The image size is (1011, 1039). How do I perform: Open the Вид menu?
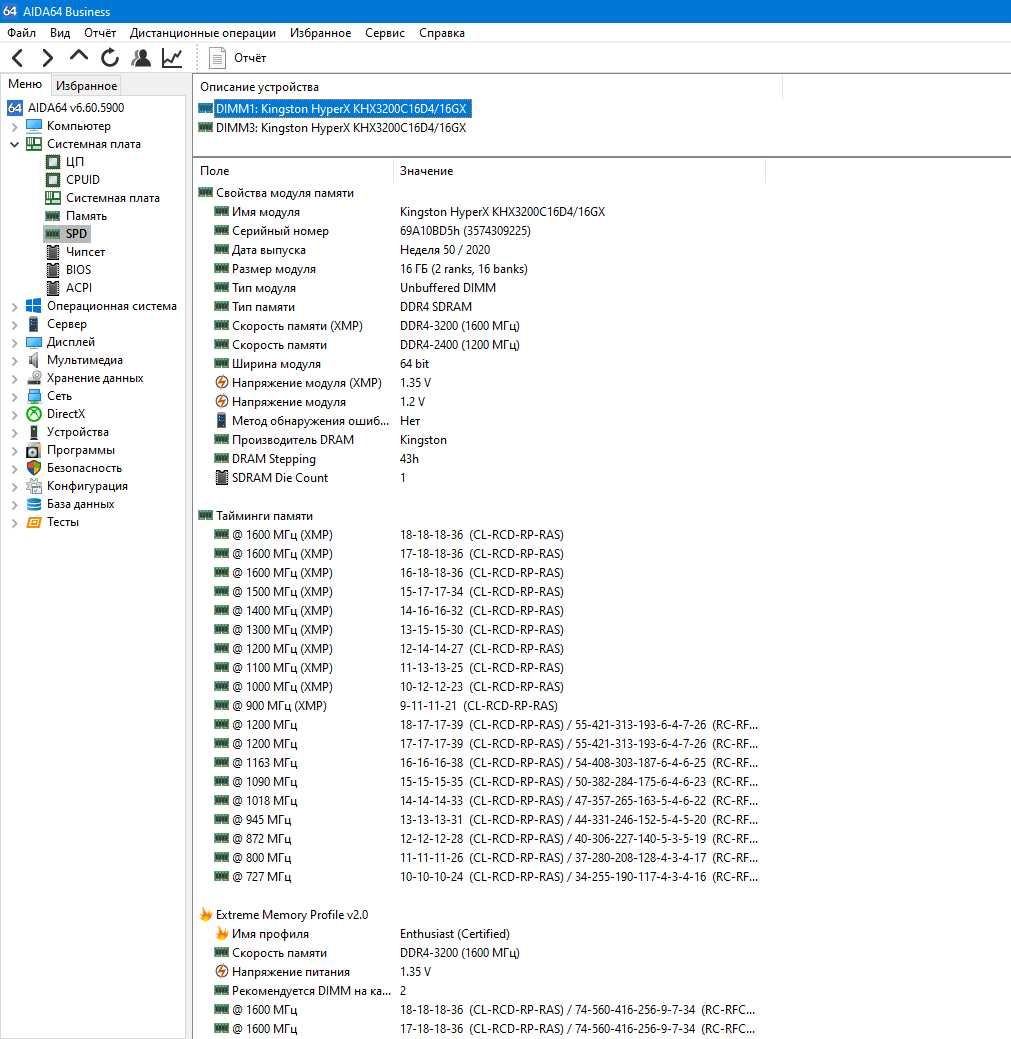60,32
